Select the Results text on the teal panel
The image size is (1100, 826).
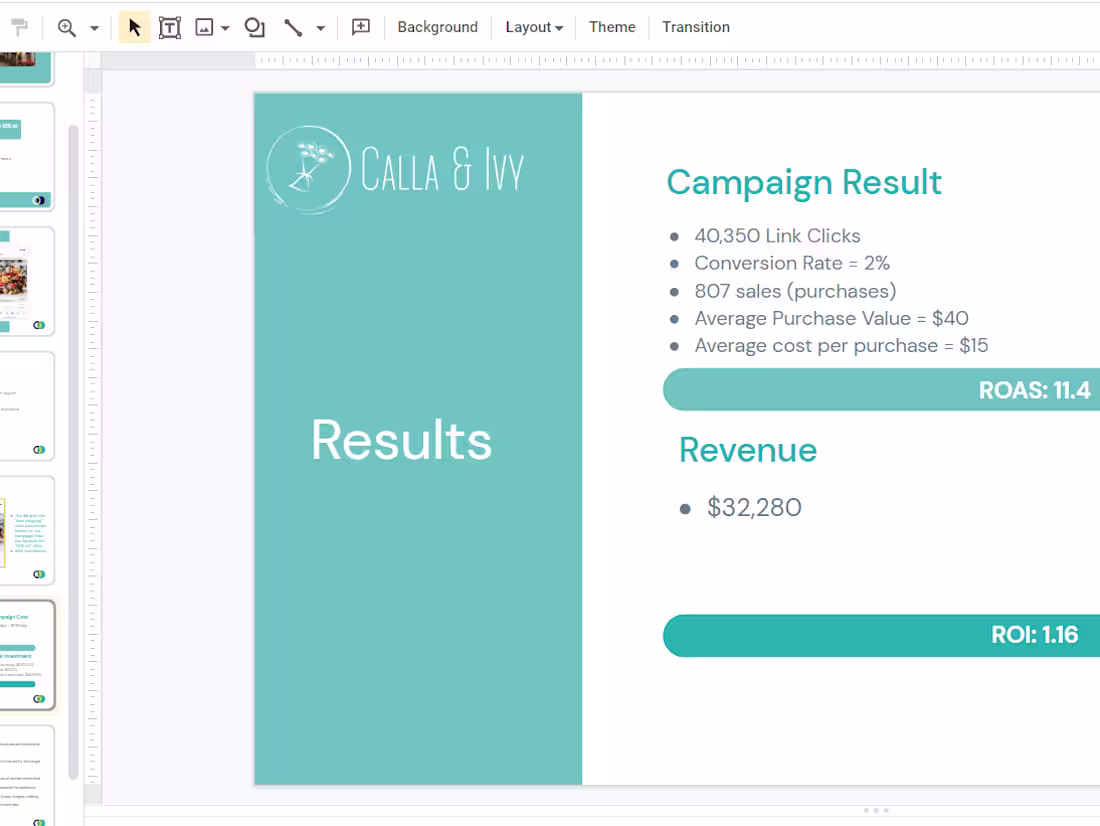click(x=400, y=440)
